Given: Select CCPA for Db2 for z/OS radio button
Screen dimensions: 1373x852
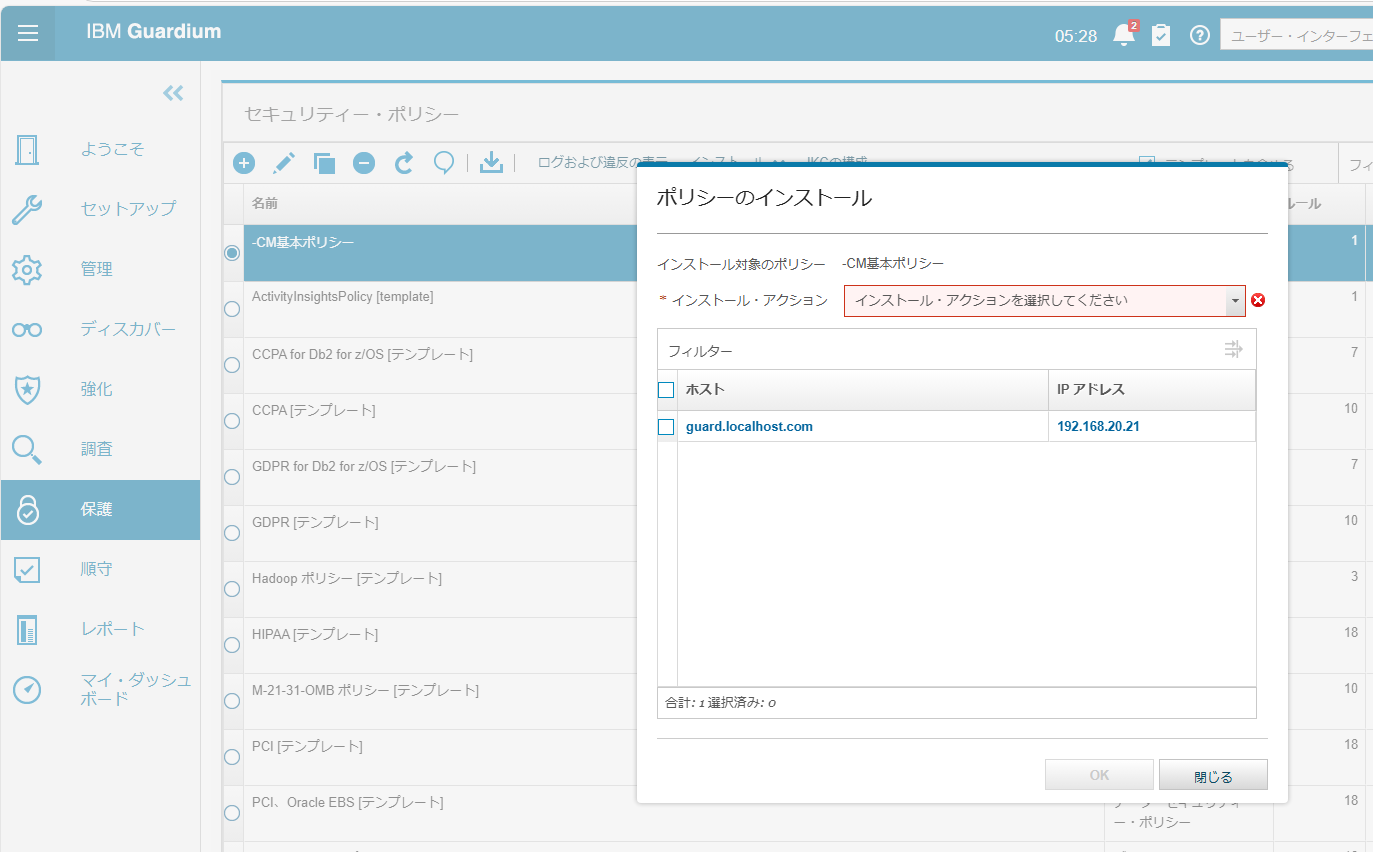Looking at the screenshot, I should coord(232,365).
